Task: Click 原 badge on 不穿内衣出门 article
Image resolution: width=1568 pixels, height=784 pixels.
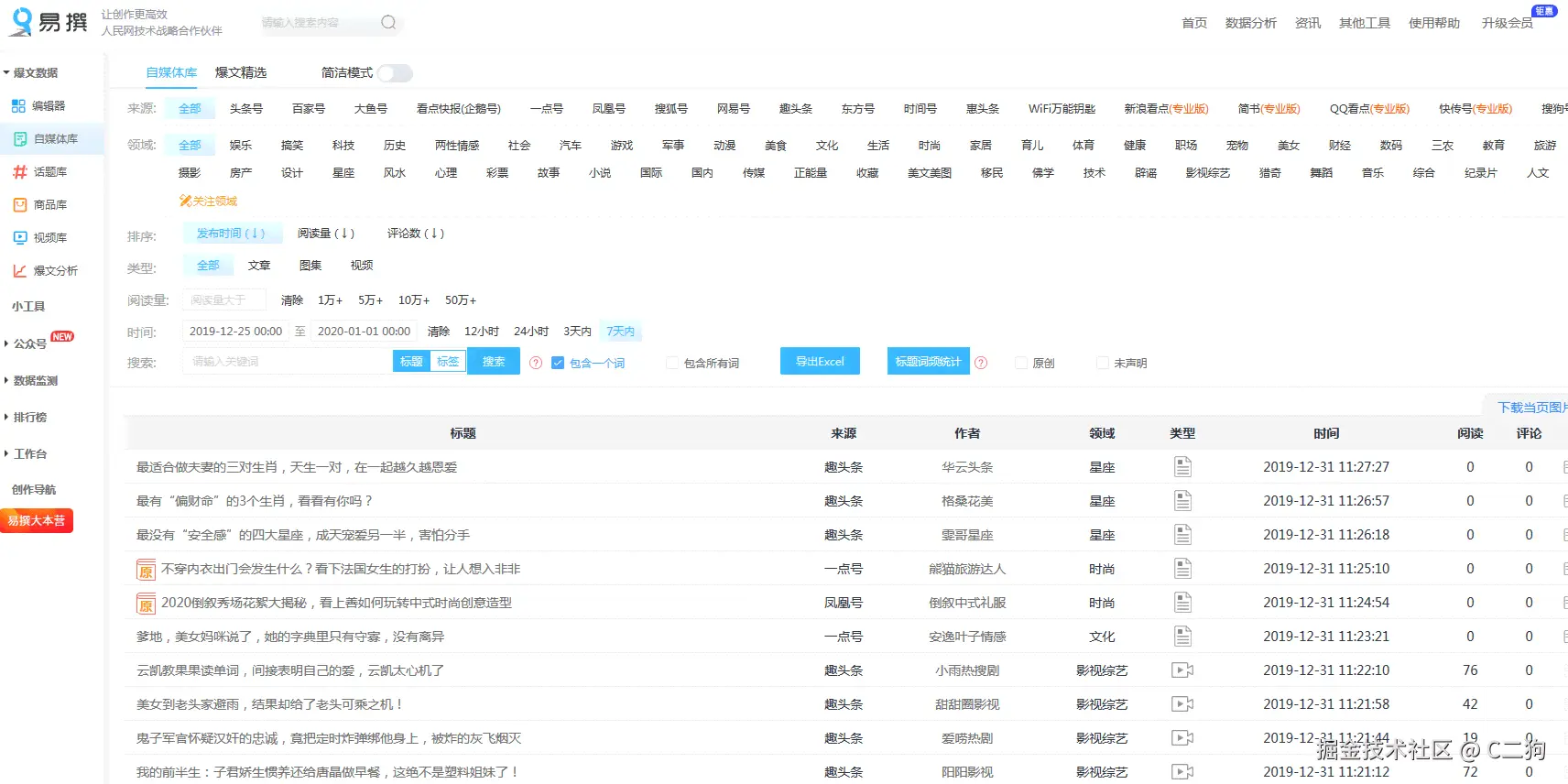Action: tap(146, 570)
